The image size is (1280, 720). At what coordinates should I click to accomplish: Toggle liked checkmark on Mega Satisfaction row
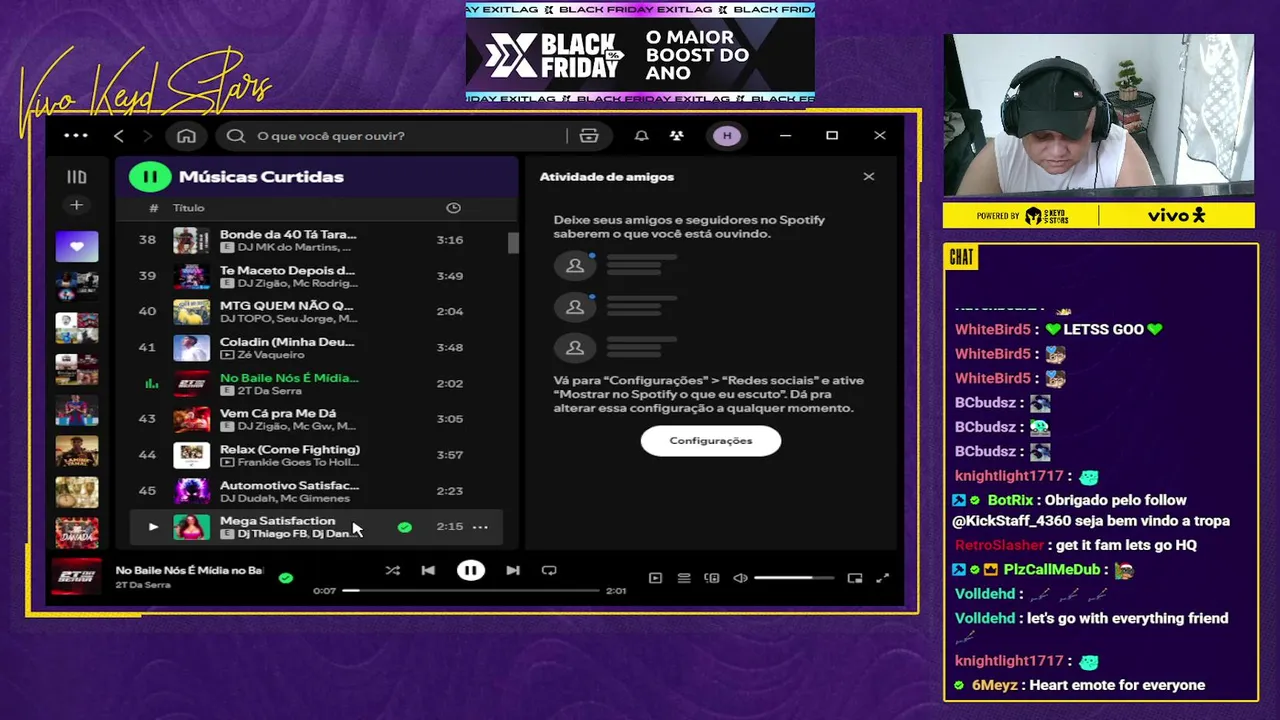pyautogui.click(x=404, y=527)
